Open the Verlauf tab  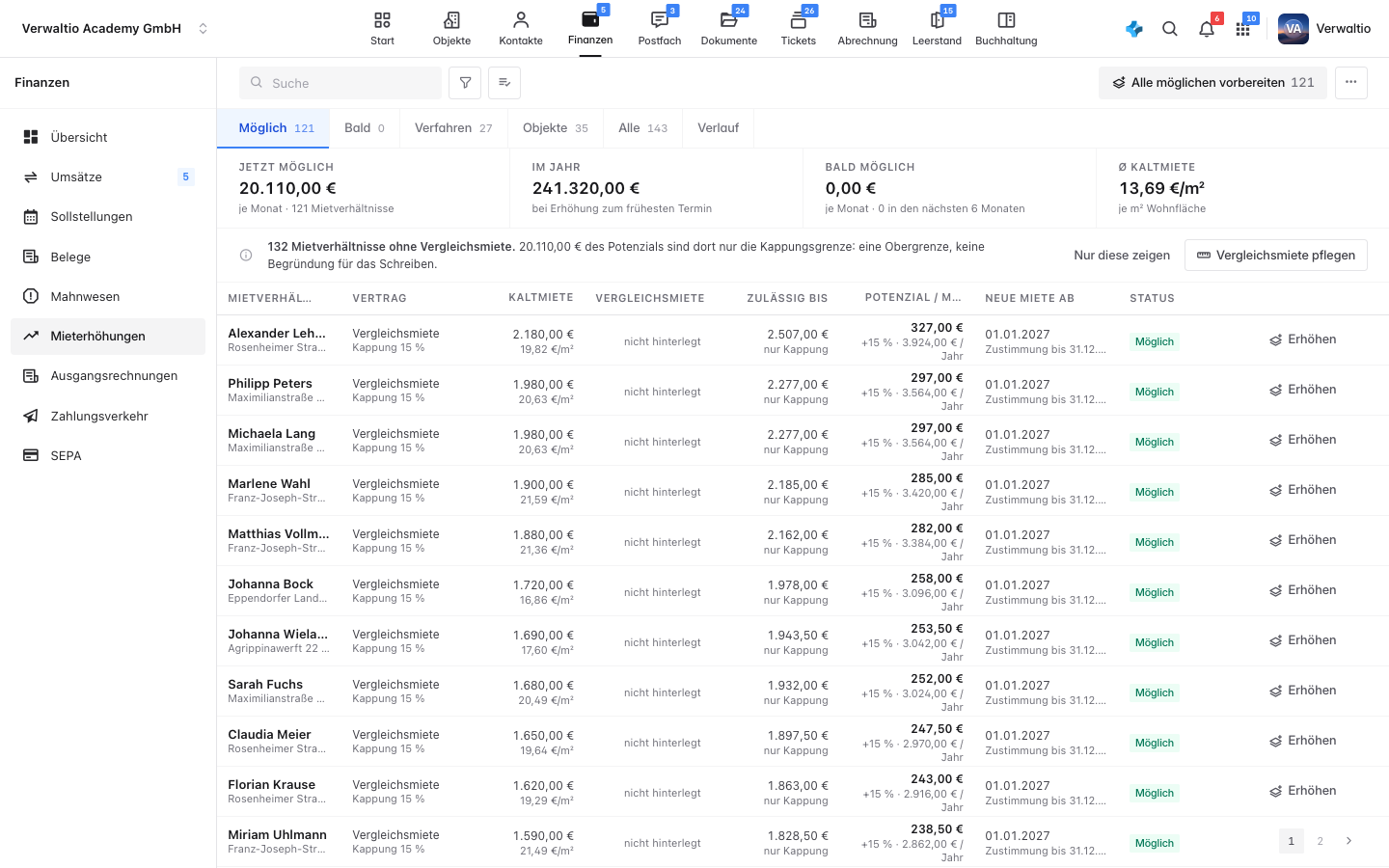click(x=719, y=128)
